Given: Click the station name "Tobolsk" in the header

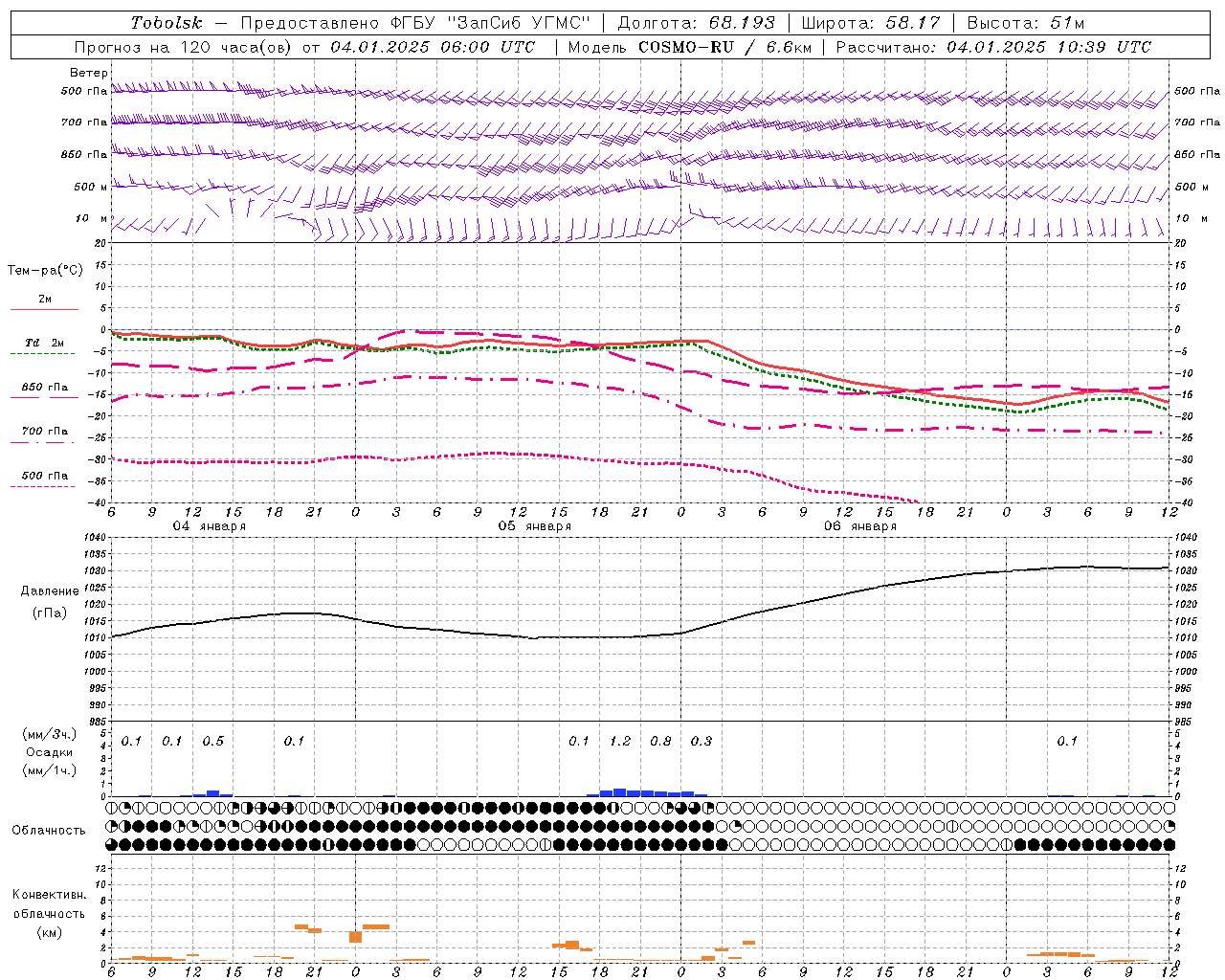Looking at the screenshot, I should pyautogui.click(x=167, y=23).
